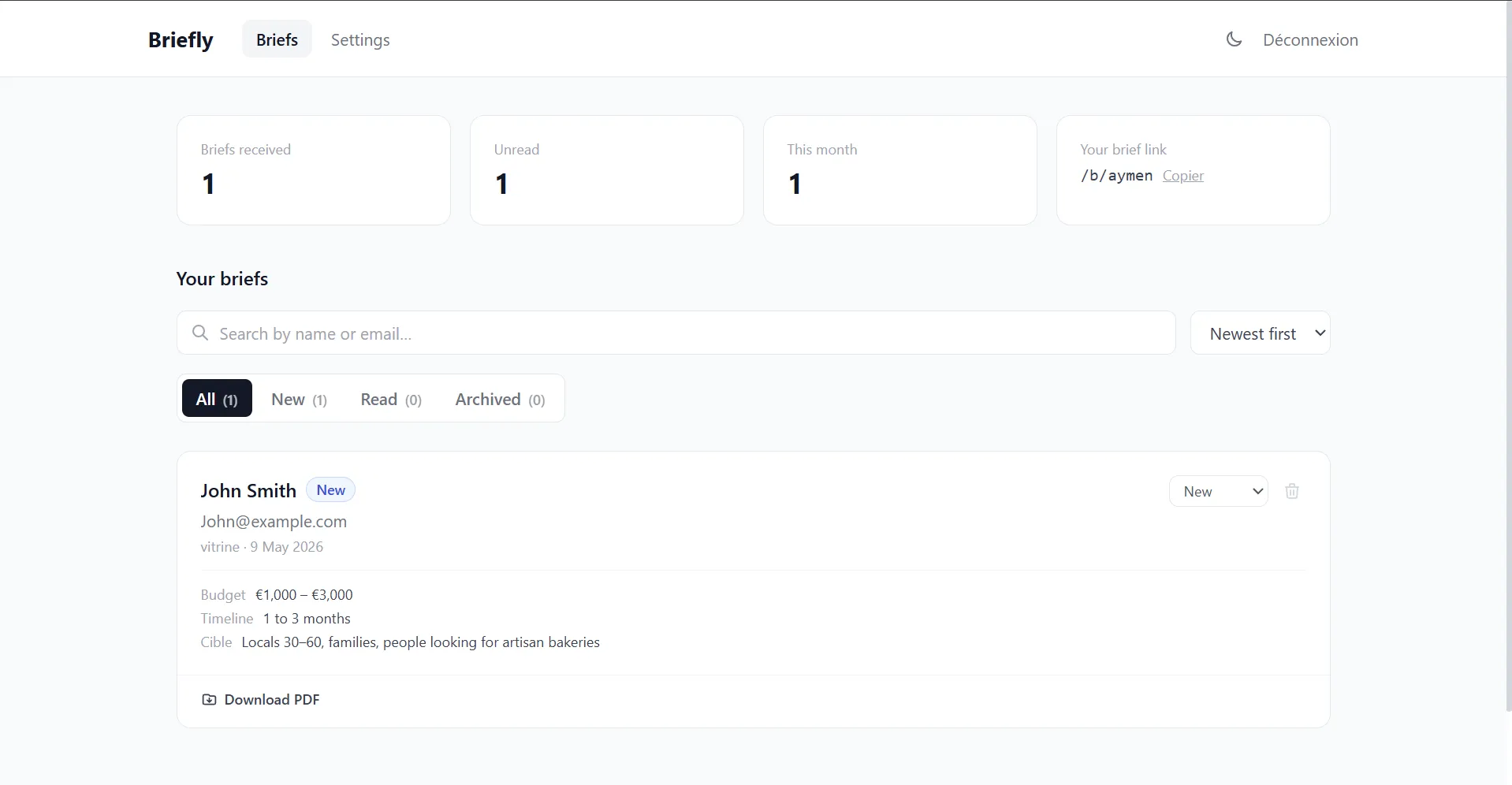
Task: Click the Briefs received stat card
Action: [314, 170]
